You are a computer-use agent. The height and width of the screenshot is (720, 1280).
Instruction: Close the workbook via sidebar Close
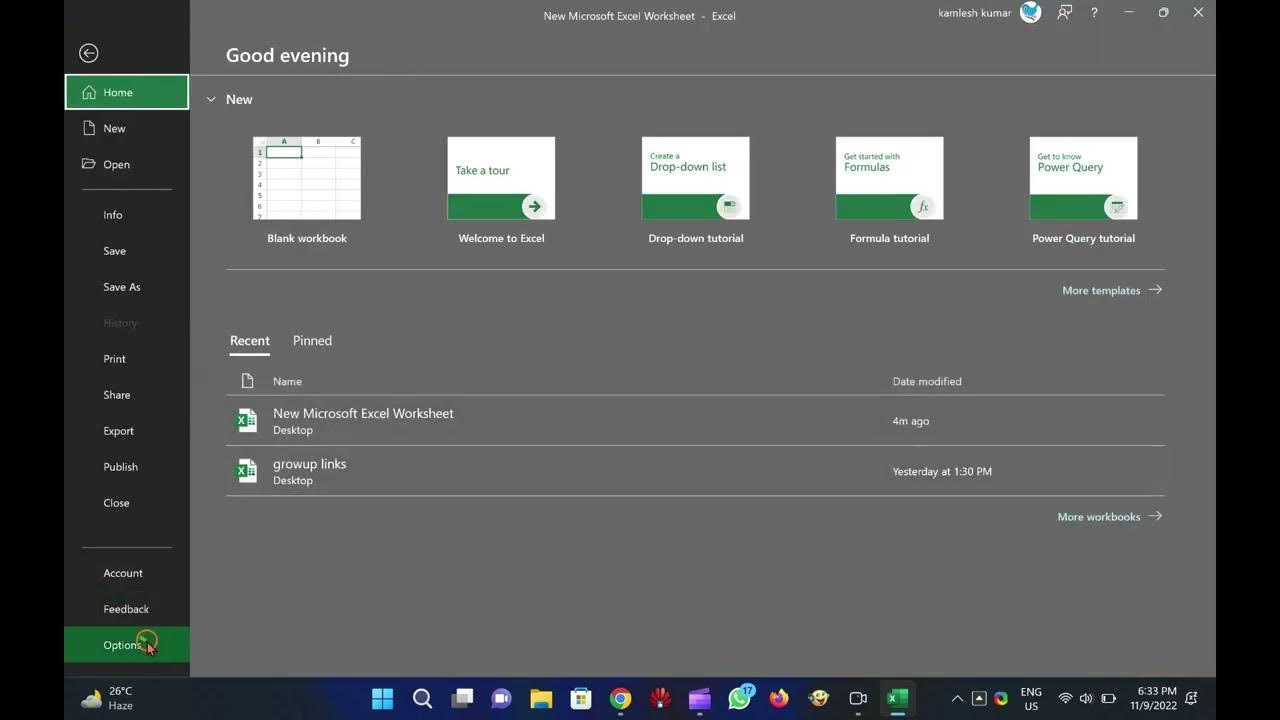click(x=127, y=503)
